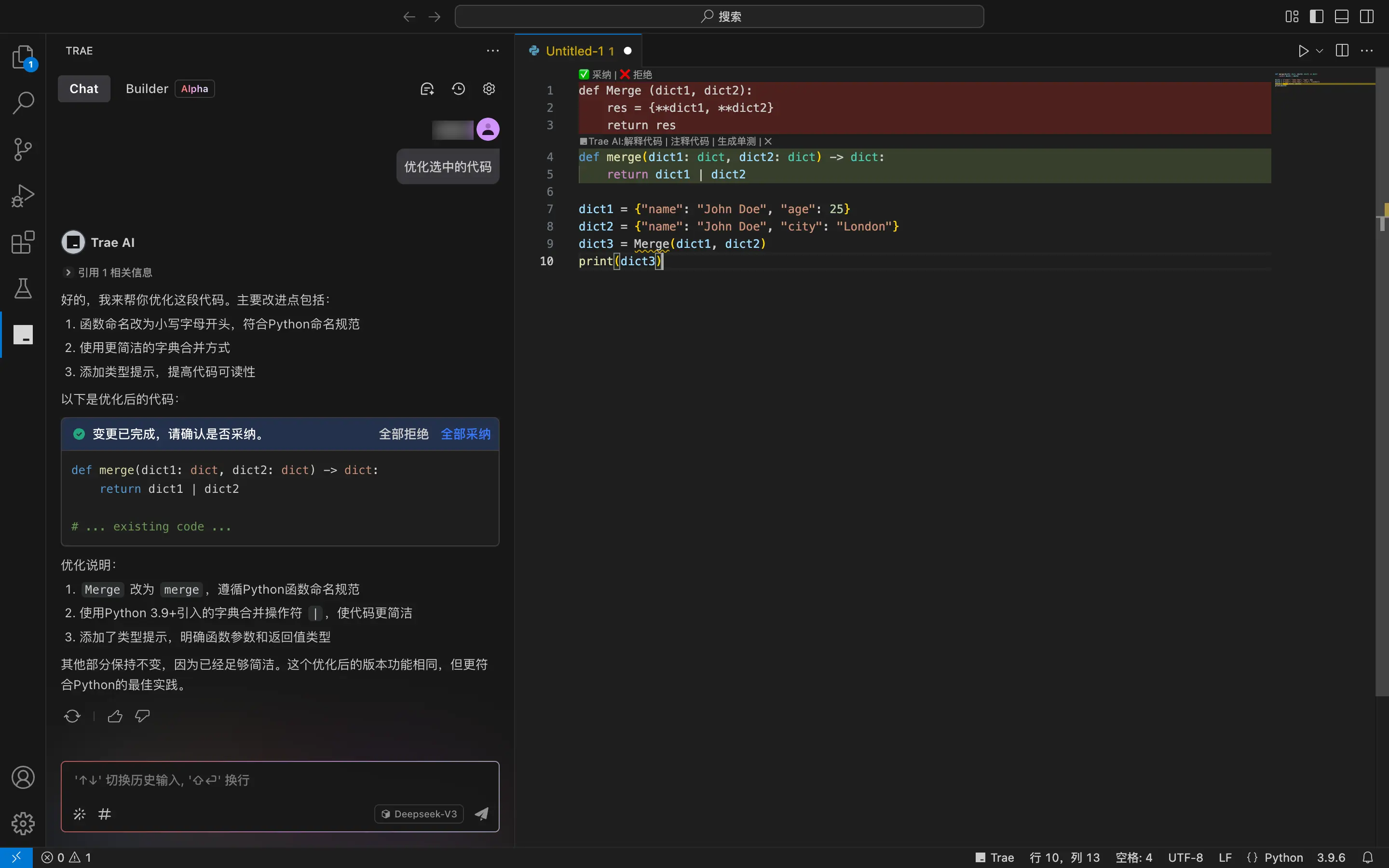The image size is (1389, 868).
Task: Click 全部拒绝 to reject all changes
Action: click(404, 434)
